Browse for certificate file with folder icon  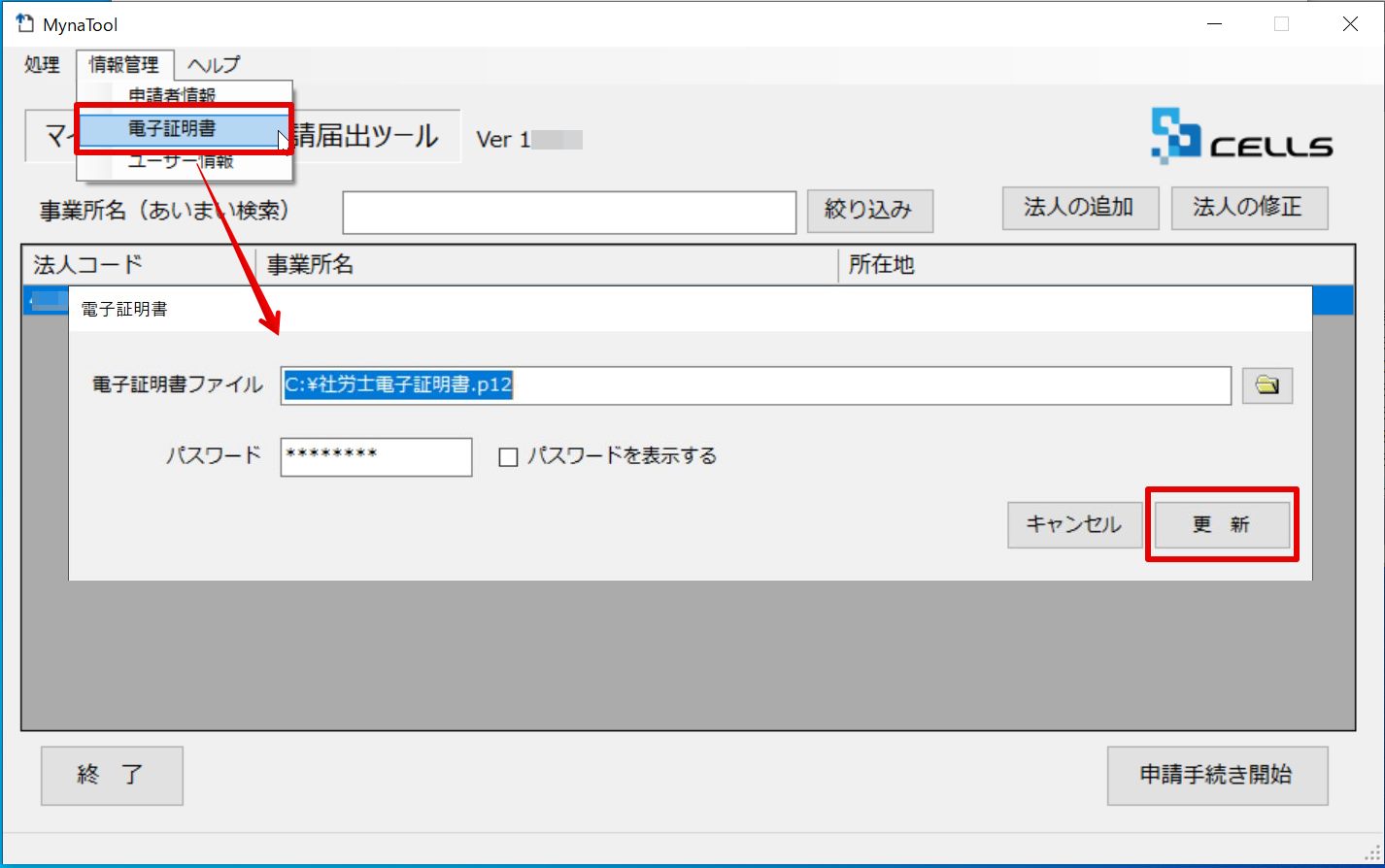tap(1267, 385)
